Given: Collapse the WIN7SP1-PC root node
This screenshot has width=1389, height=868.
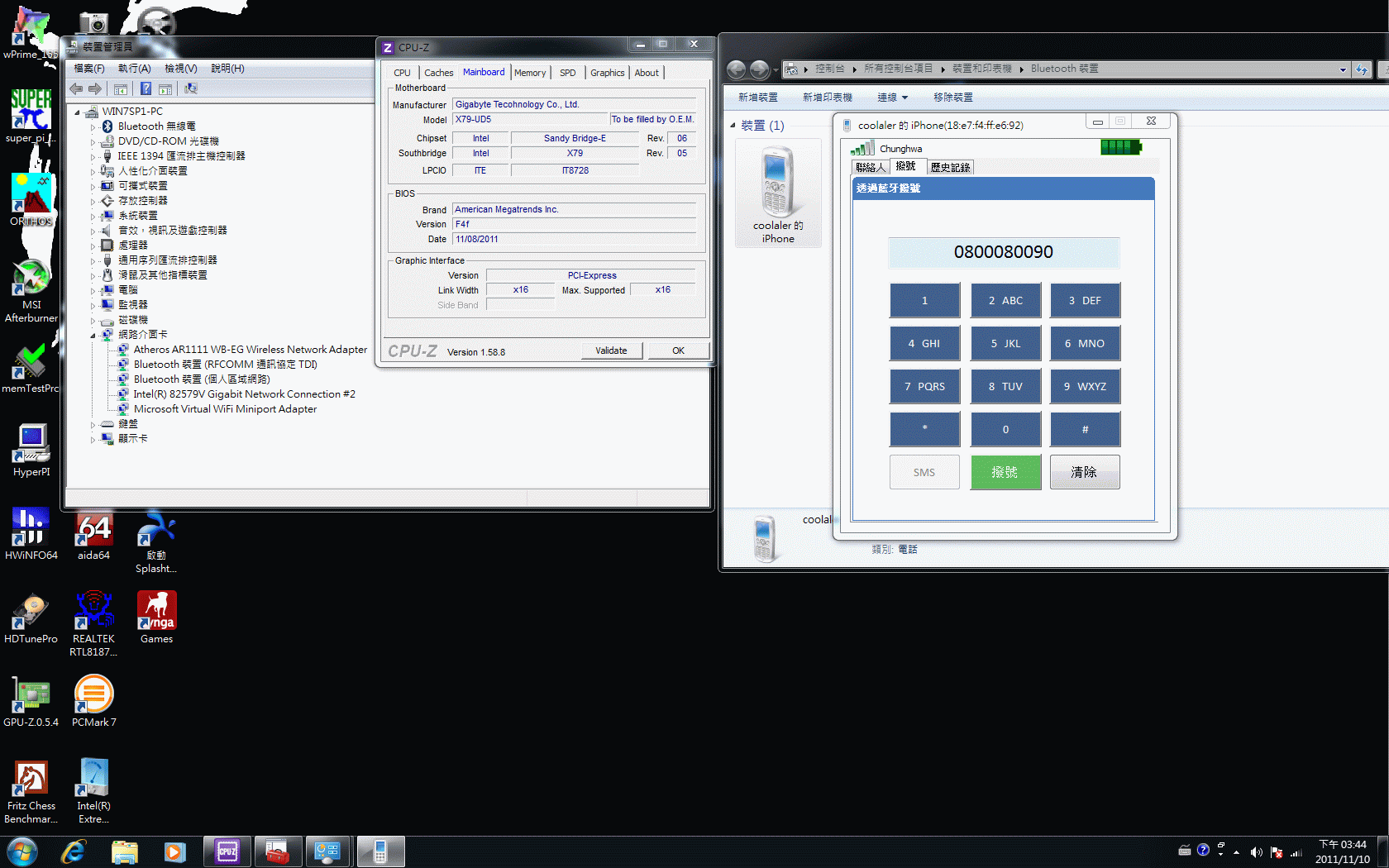Looking at the screenshot, I should [x=78, y=112].
